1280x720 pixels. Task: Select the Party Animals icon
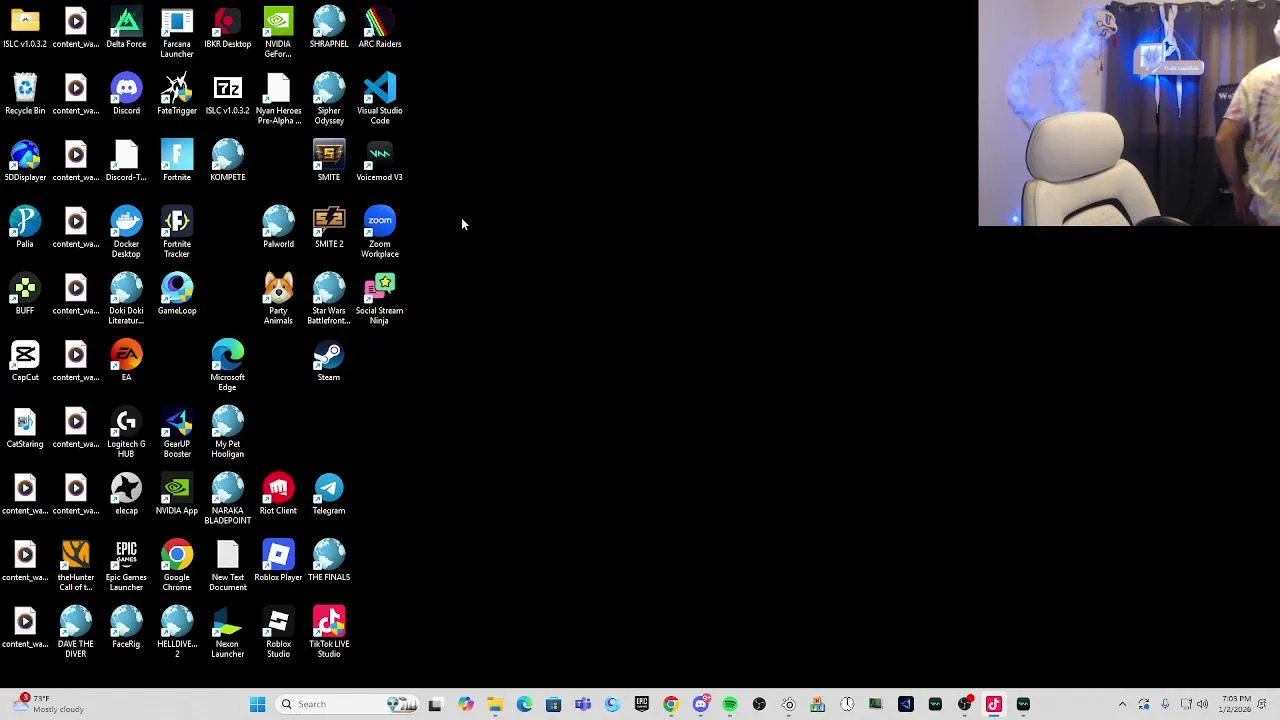tap(278, 299)
